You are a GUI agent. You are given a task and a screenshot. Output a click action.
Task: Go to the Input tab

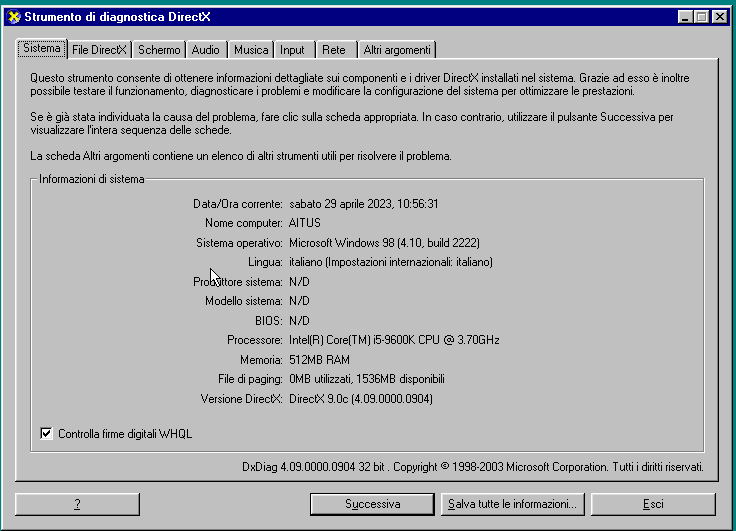292,50
